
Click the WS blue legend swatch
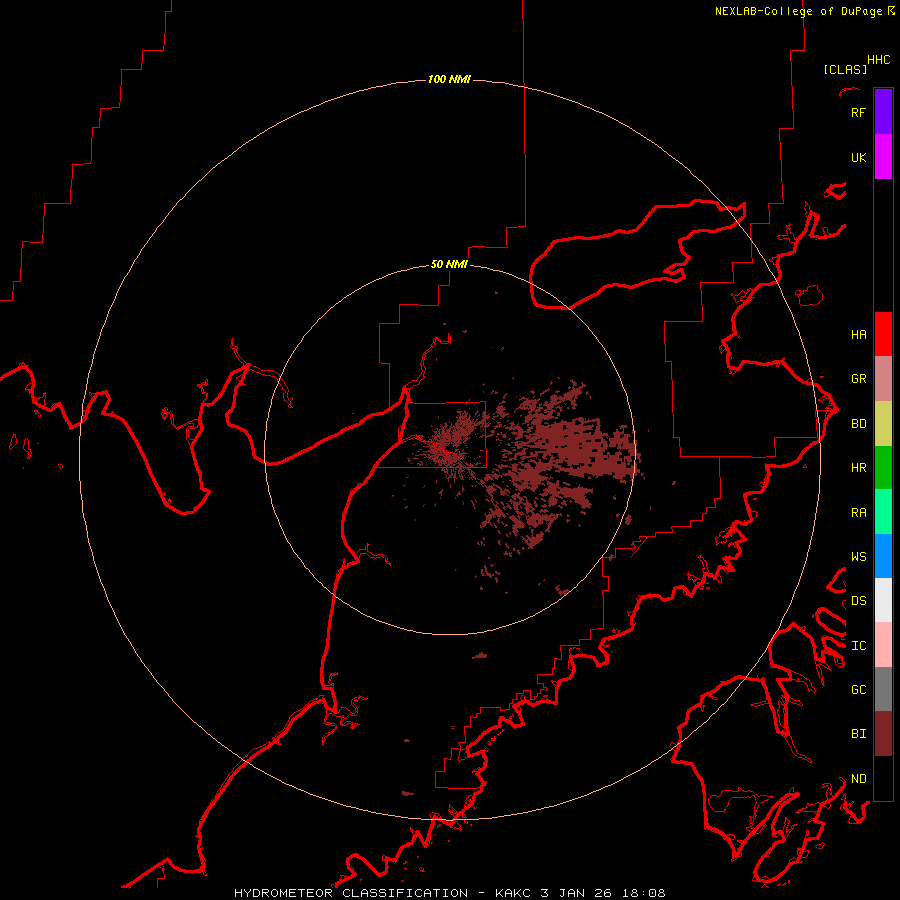point(883,556)
